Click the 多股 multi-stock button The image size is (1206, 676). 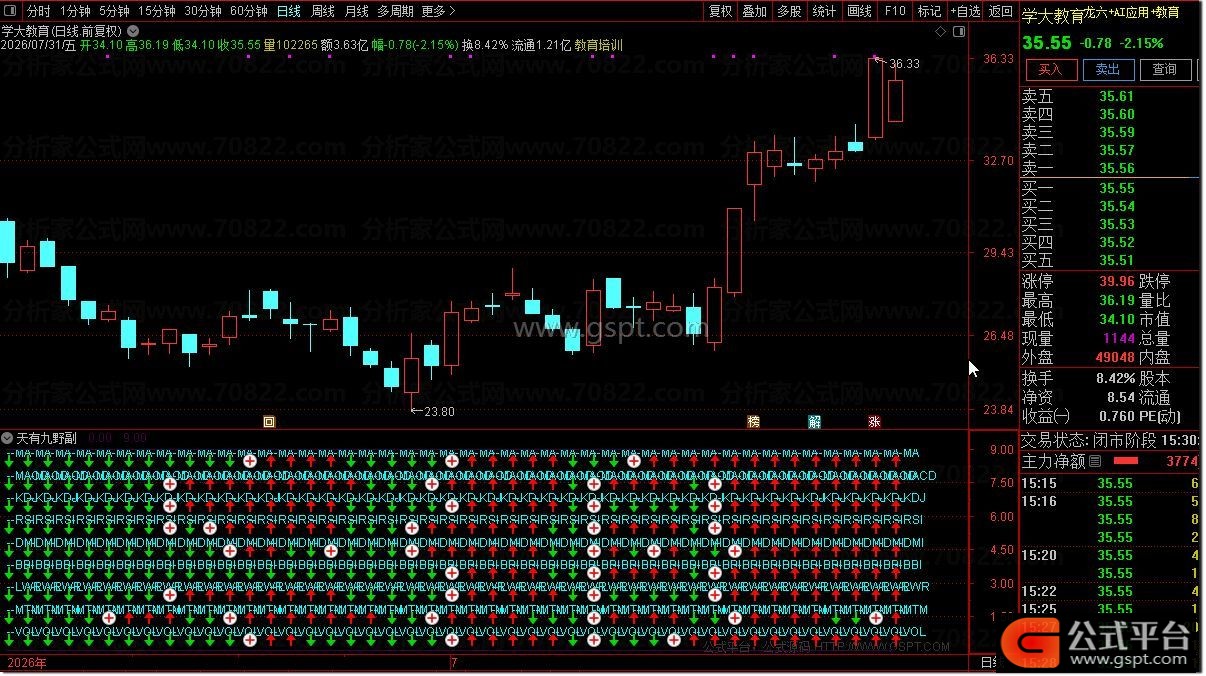coord(789,11)
